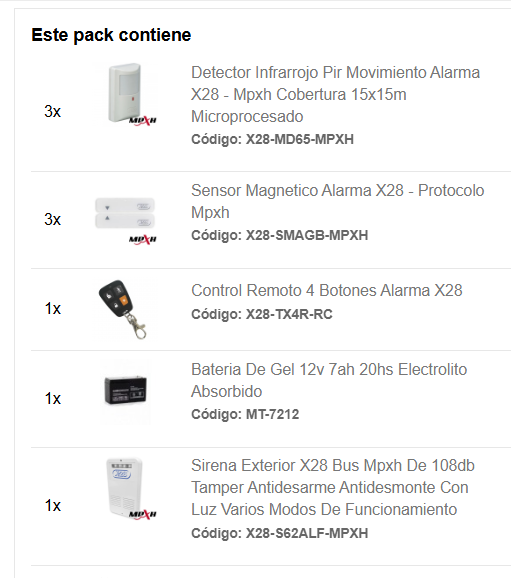This screenshot has height=578, width=511.
Task: Open the magnetic sensor product image
Action: pos(125,220)
